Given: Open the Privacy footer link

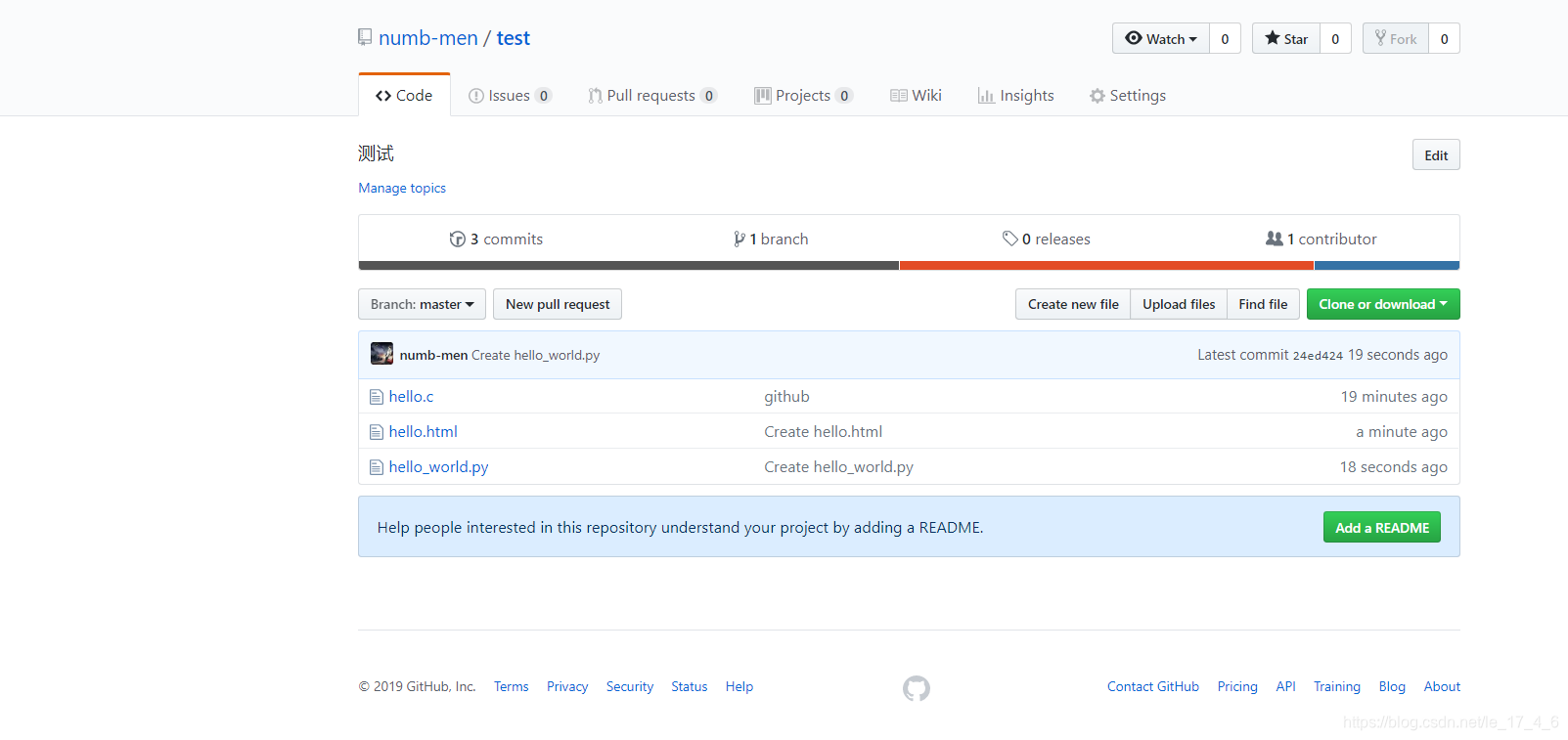Looking at the screenshot, I should tap(567, 686).
